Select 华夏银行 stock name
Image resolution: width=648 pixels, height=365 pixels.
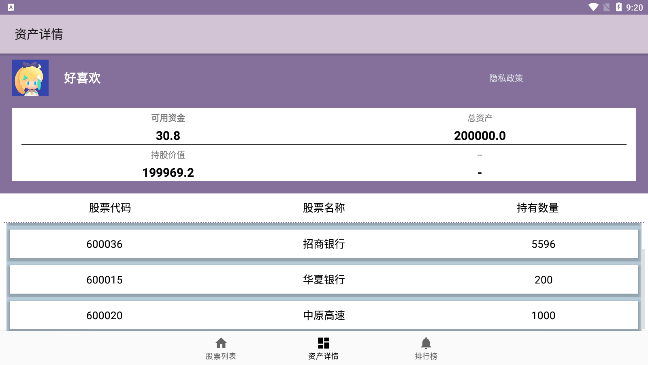(x=324, y=280)
